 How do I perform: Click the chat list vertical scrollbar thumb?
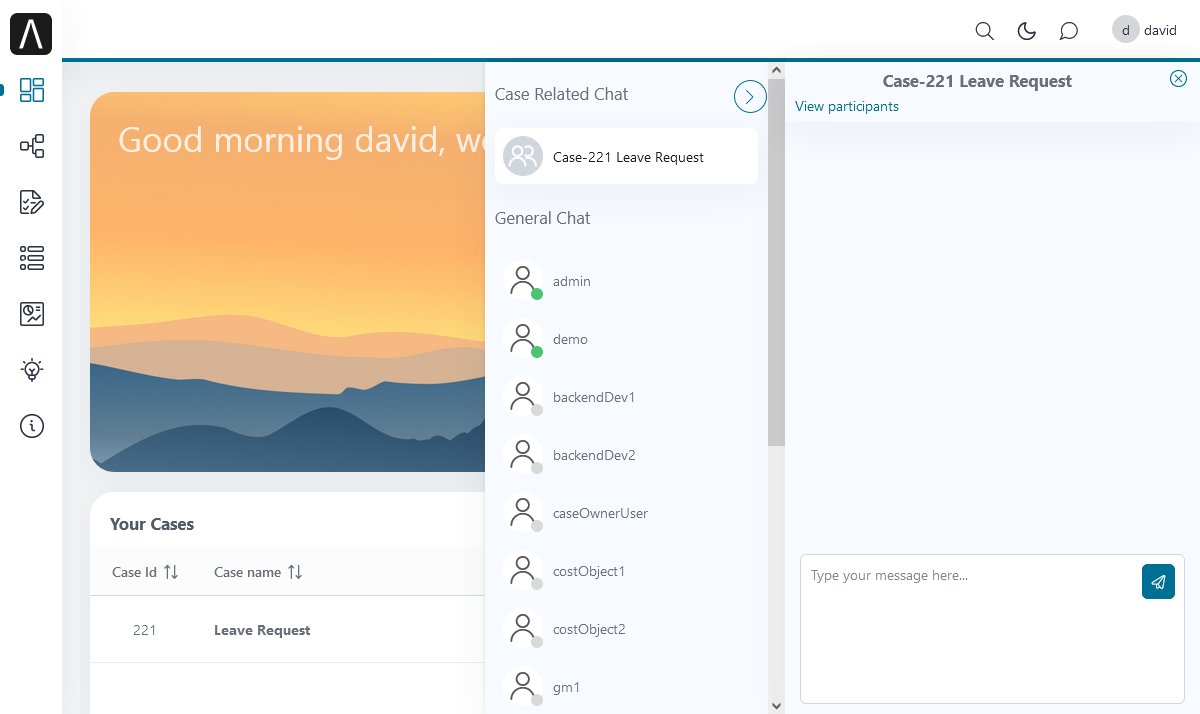[x=776, y=262]
